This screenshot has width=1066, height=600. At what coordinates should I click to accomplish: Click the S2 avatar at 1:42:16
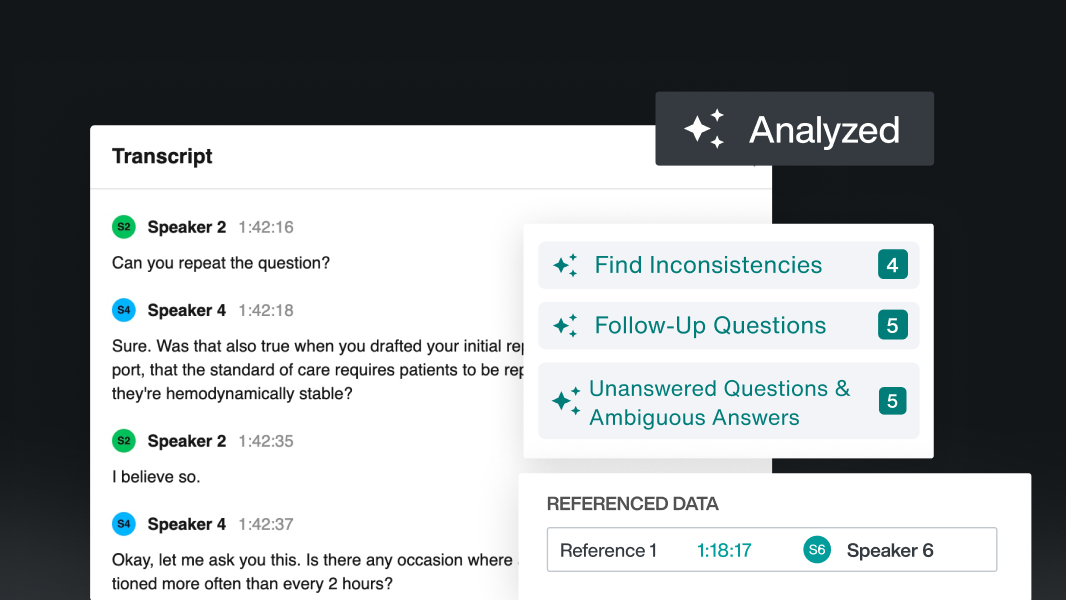[x=123, y=227]
